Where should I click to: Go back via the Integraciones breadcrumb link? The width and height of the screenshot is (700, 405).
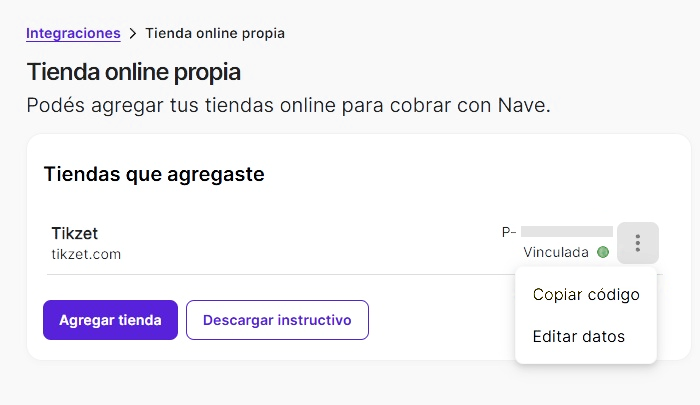(x=73, y=33)
